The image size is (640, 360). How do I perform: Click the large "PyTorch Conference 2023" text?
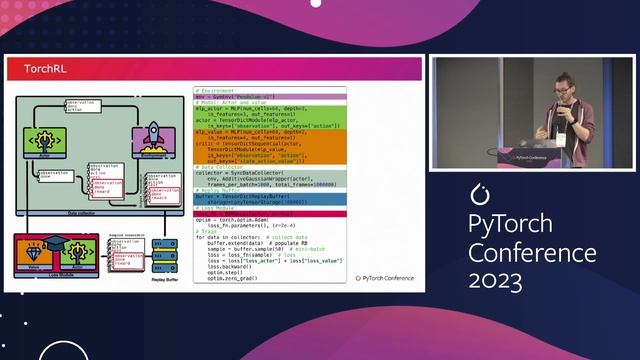[532, 252]
